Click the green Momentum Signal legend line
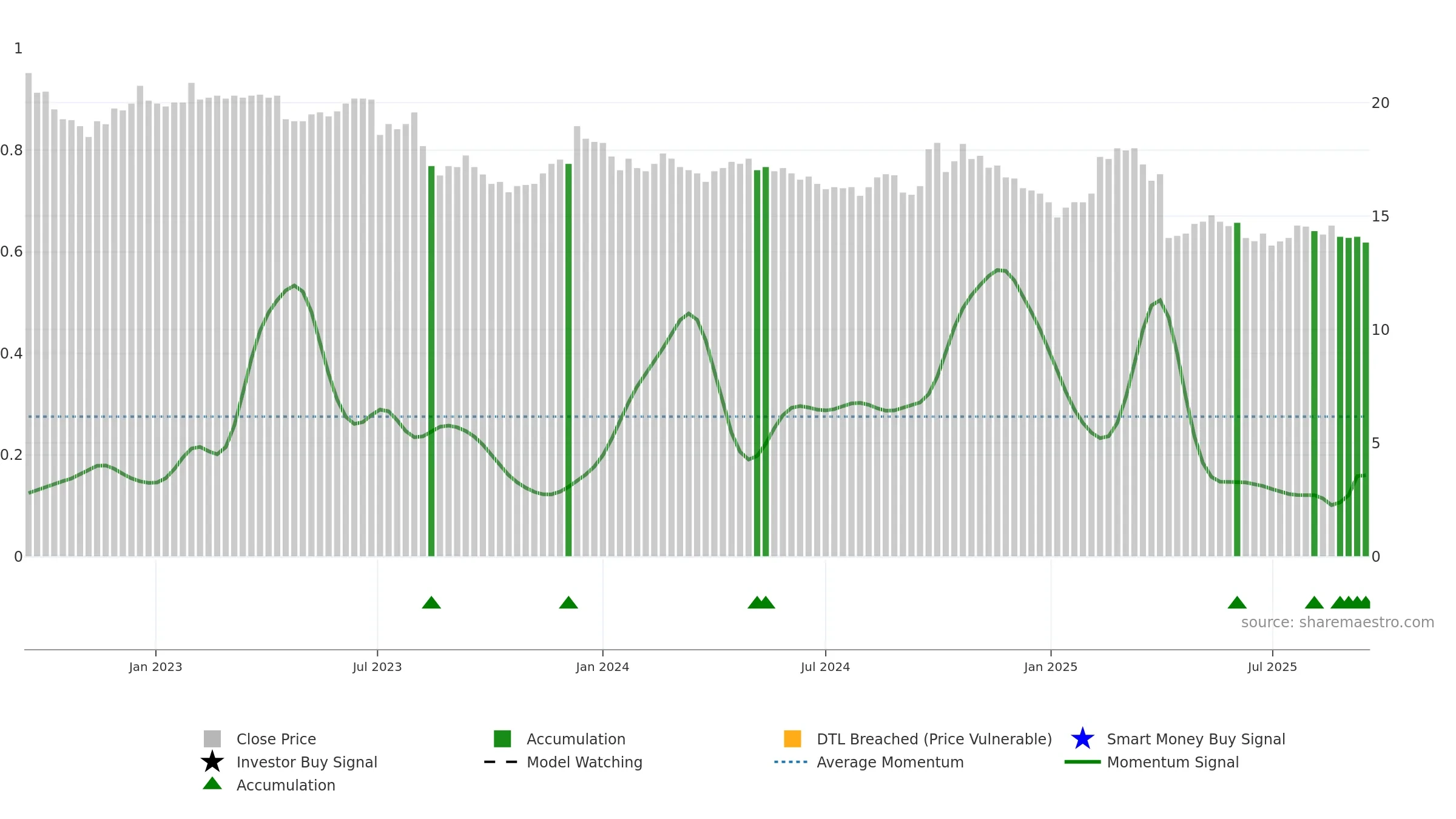 coord(1082,762)
